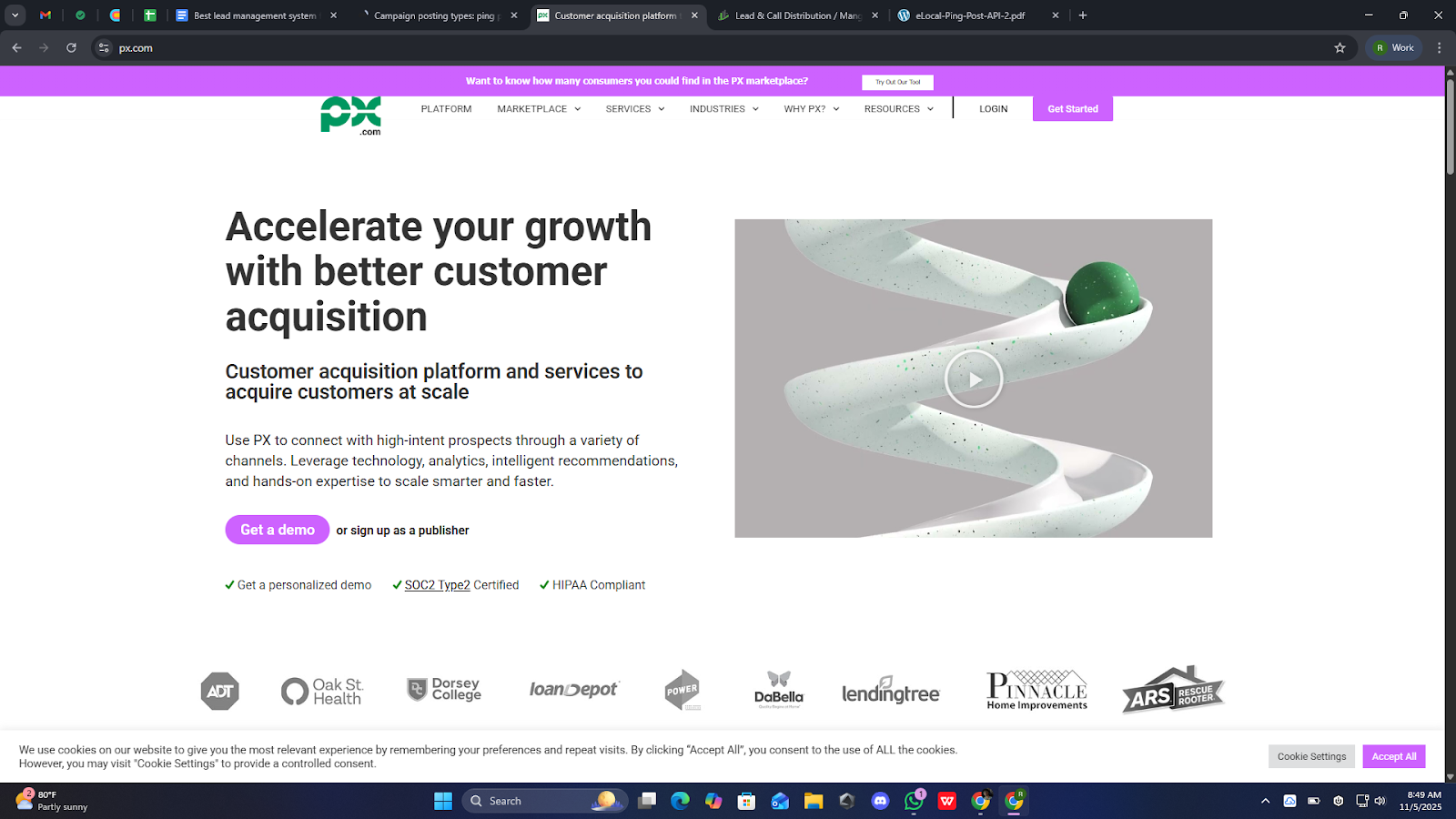Viewport: 1456px width, 819px height.
Task: Open WhatsApp from taskbar
Action: pos(914,801)
